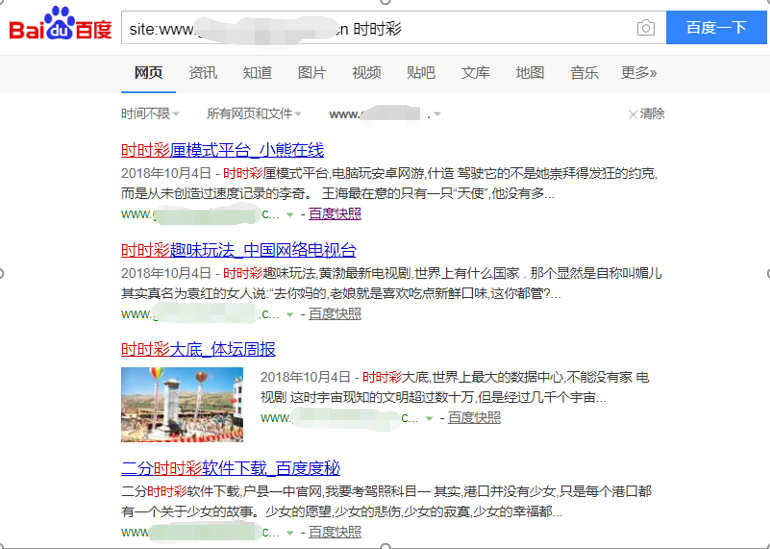Expand URL arrow under 百度度秘 result
Viewport: 770px width, 549px height.
click(290, 533)
